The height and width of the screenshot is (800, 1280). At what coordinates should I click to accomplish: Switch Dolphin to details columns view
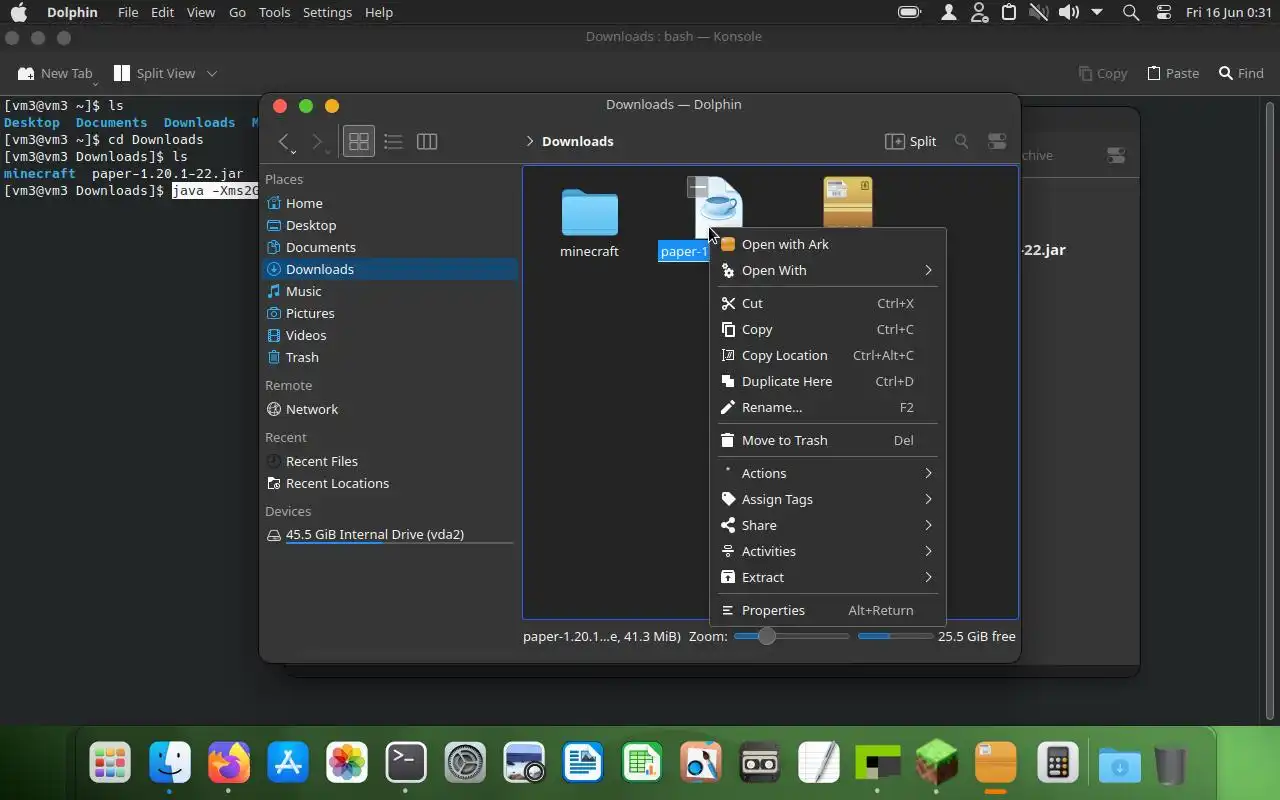427,141
